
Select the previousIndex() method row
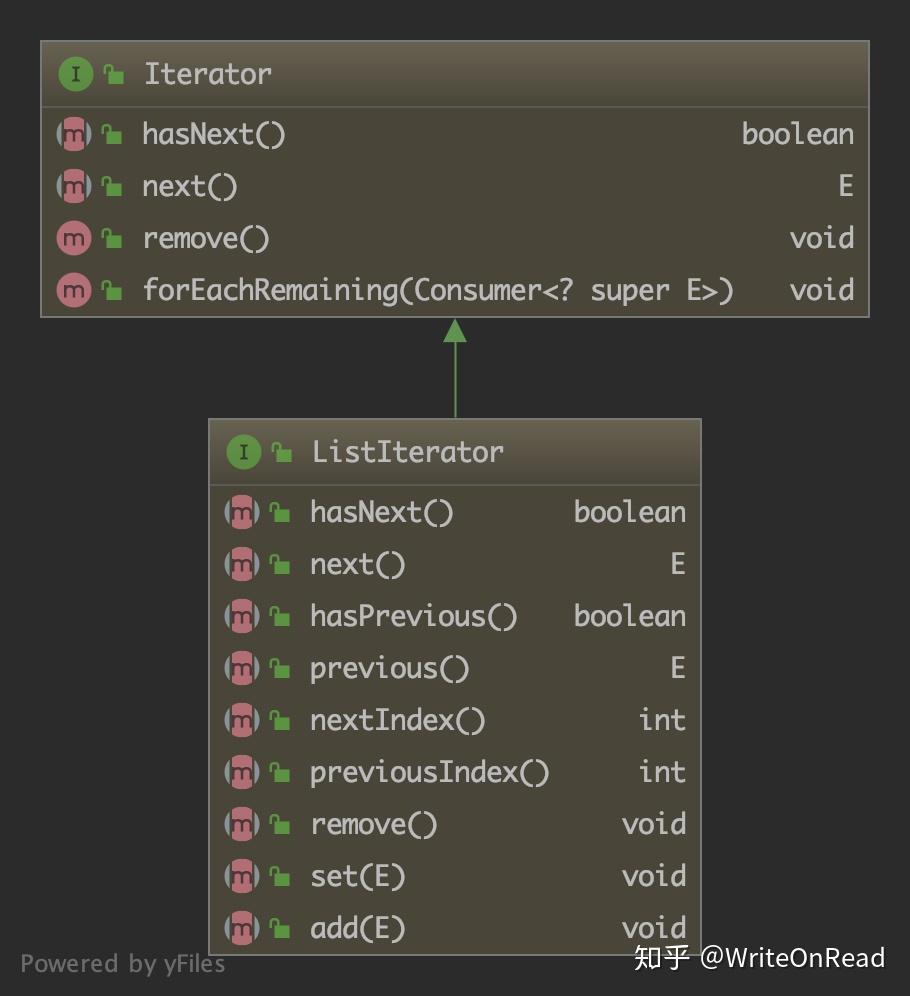(430, 772)
